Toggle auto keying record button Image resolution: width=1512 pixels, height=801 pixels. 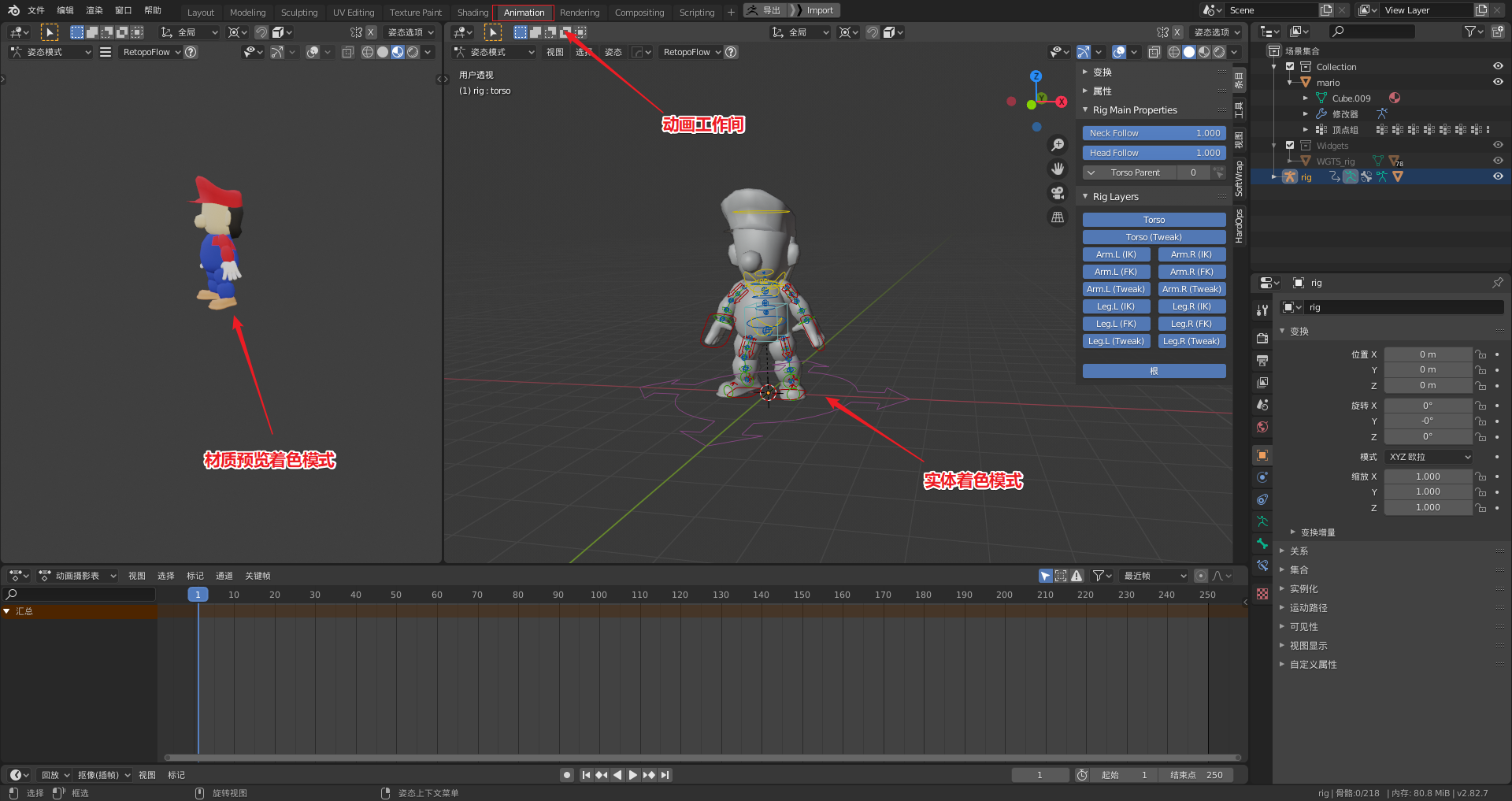pyautogui.click(x=567, y=775)
